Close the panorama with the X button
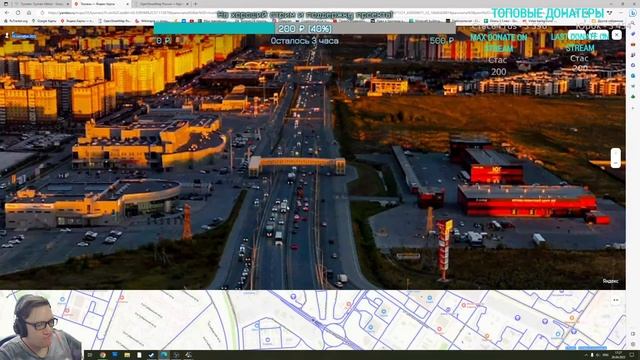Image resolution: width=640 pixels, height=360 pixels. (x=617, y=35)
